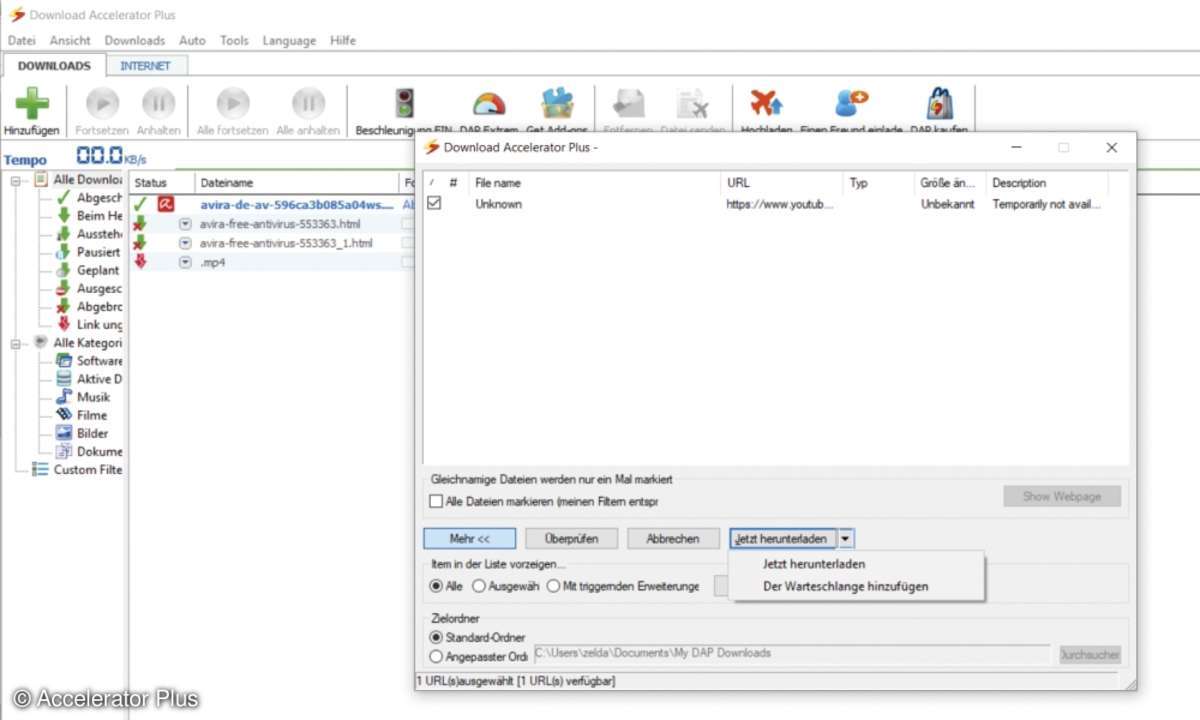Select the Alle radio button
The height and width of the screenshot is (720, 1200).
click(436, 586)
